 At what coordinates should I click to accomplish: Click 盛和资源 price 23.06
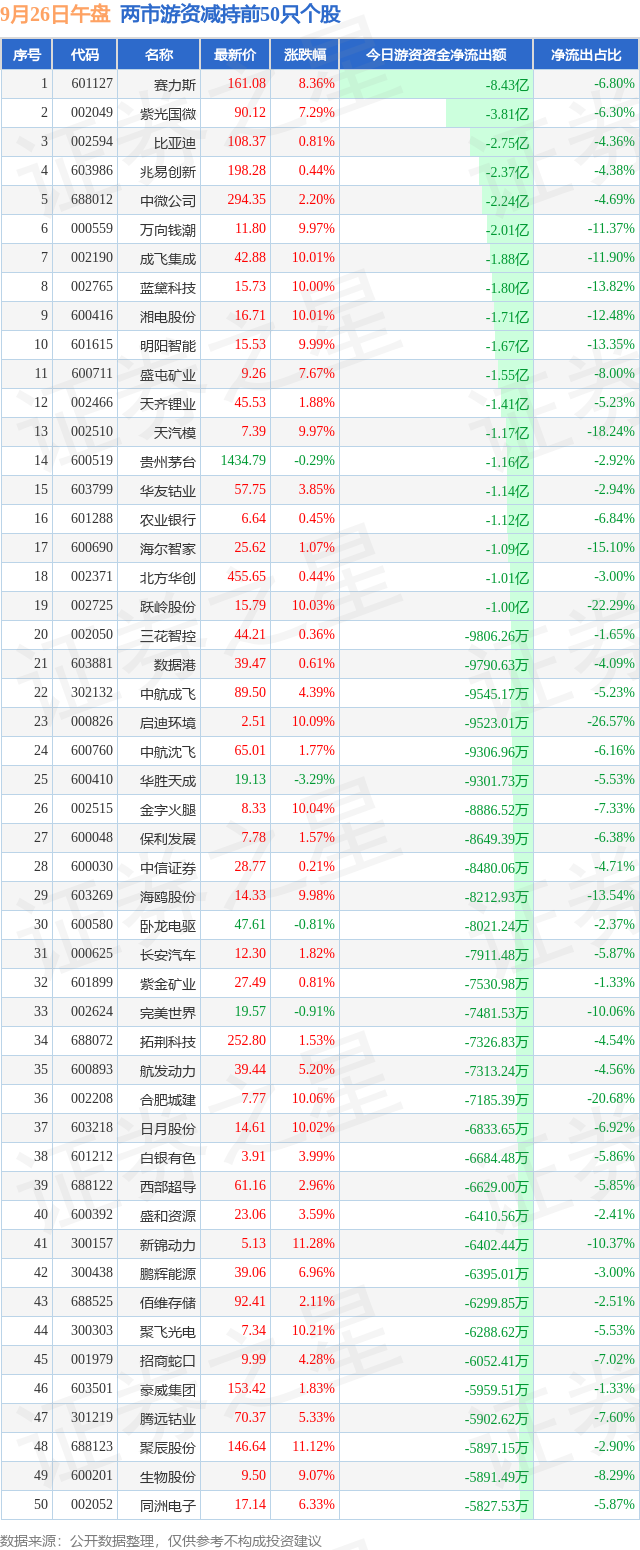(x=250, y=1215)
